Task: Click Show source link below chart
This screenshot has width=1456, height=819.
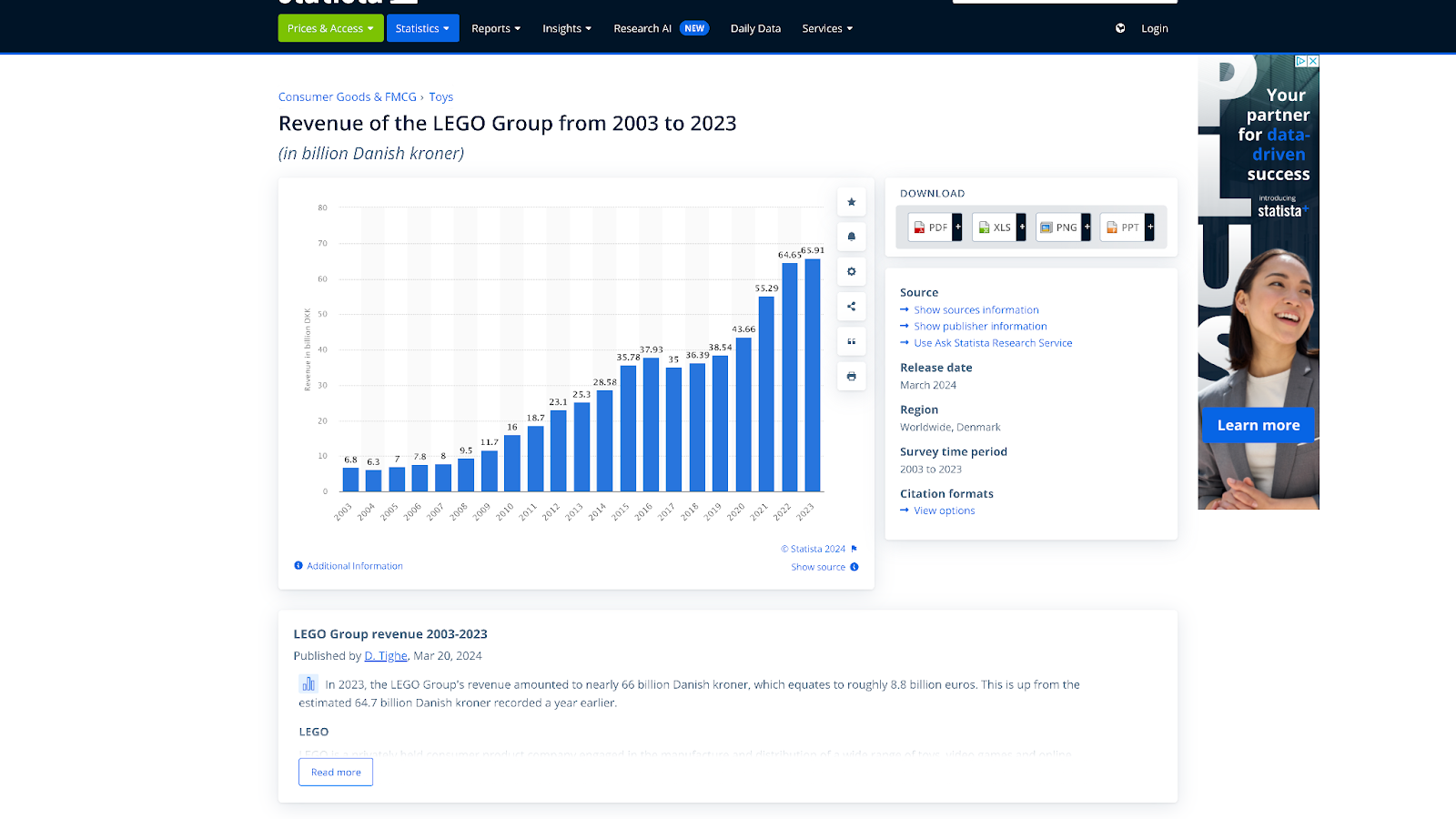Action: point(818,567)
